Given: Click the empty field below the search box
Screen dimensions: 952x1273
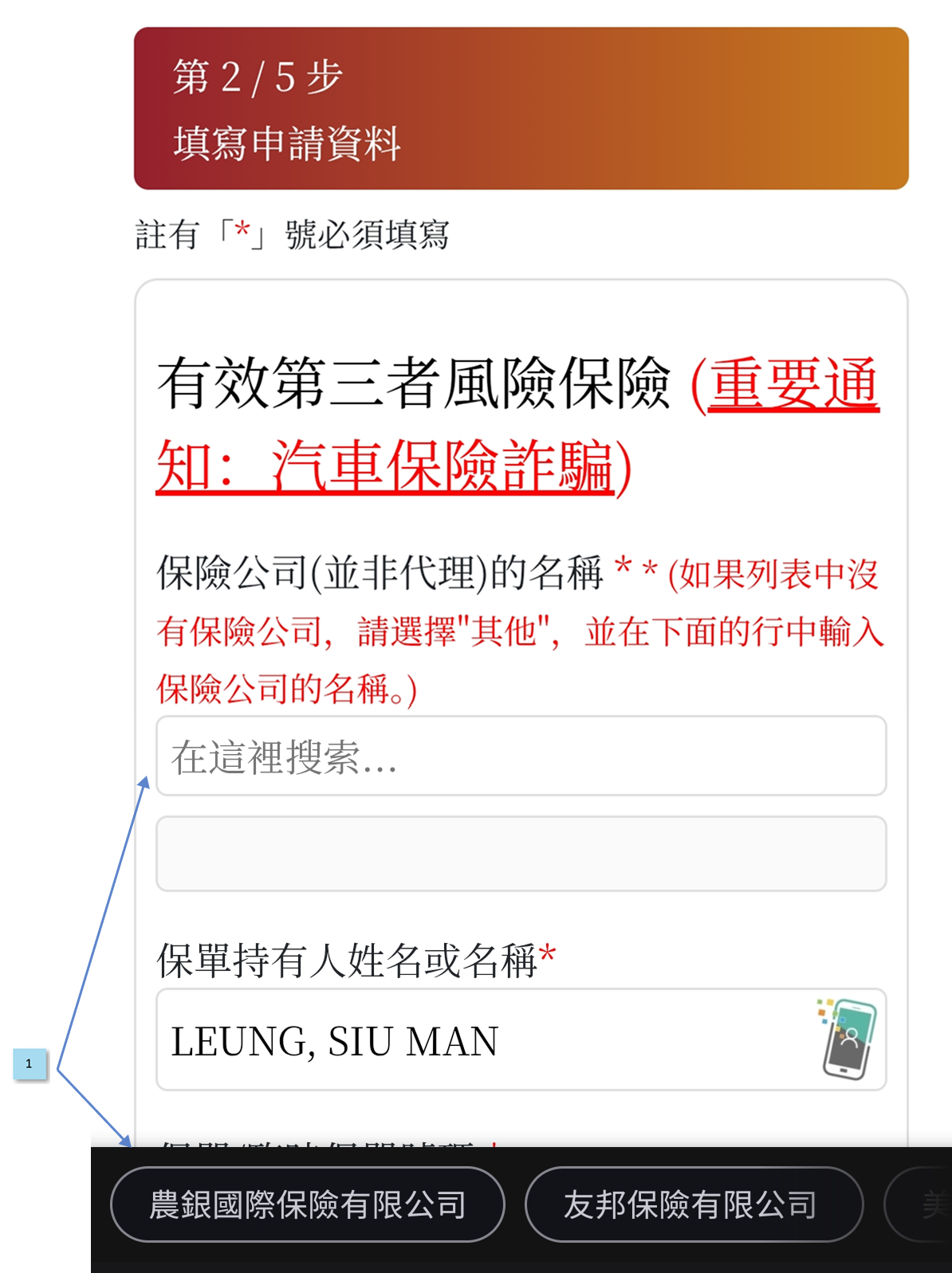Looking at the screenshot, I should tap(521, 853).
